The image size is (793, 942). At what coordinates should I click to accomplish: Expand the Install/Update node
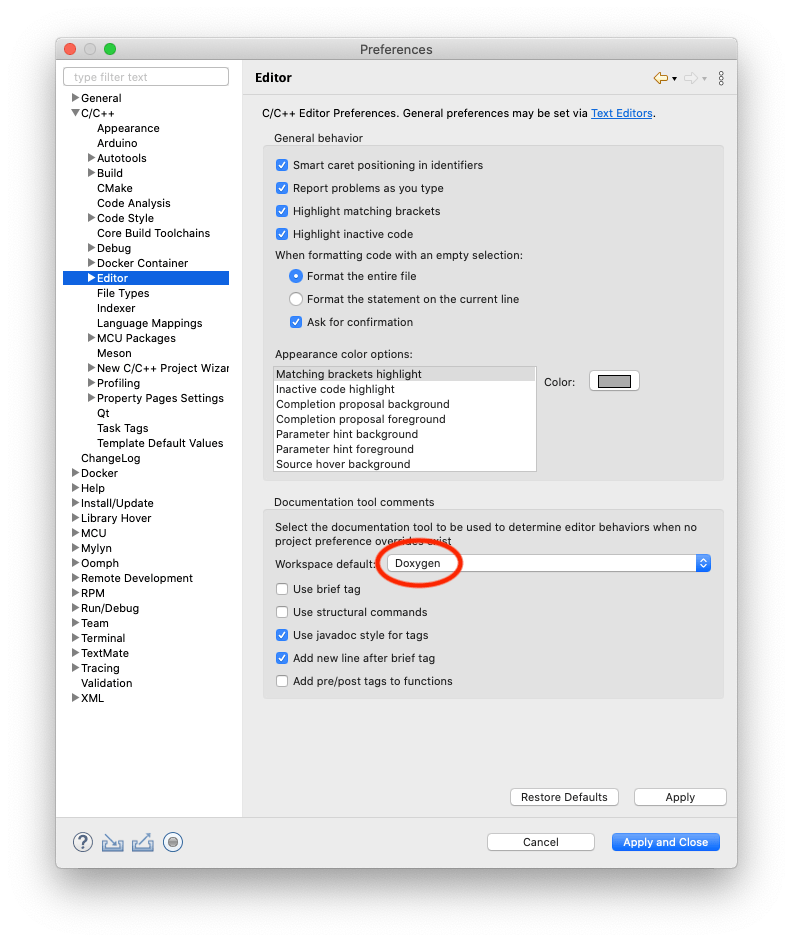[x=75, y=502]
